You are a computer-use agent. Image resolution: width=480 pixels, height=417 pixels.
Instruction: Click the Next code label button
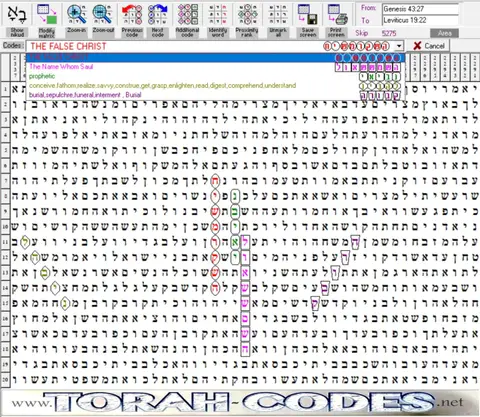158,32
